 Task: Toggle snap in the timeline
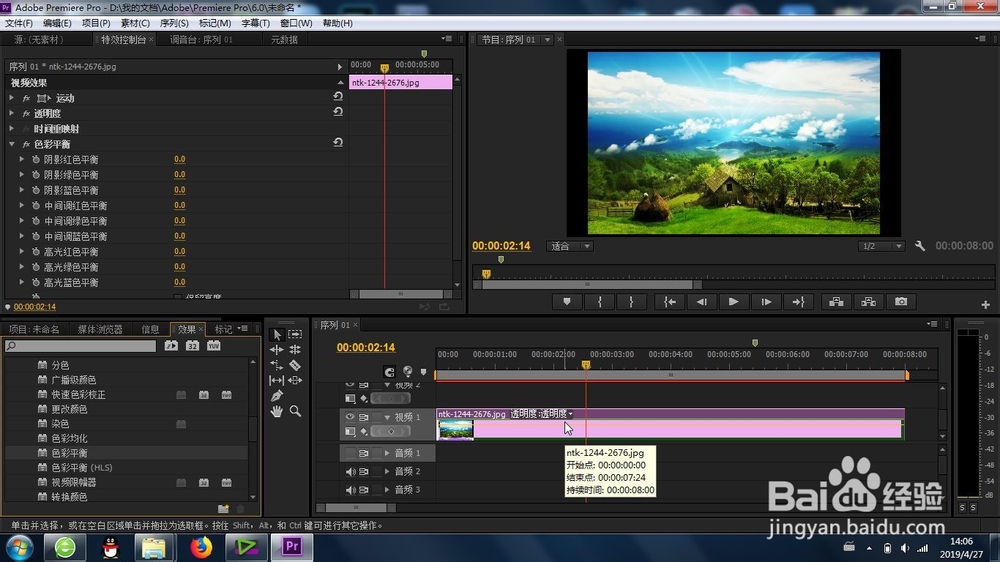point(389,371)
